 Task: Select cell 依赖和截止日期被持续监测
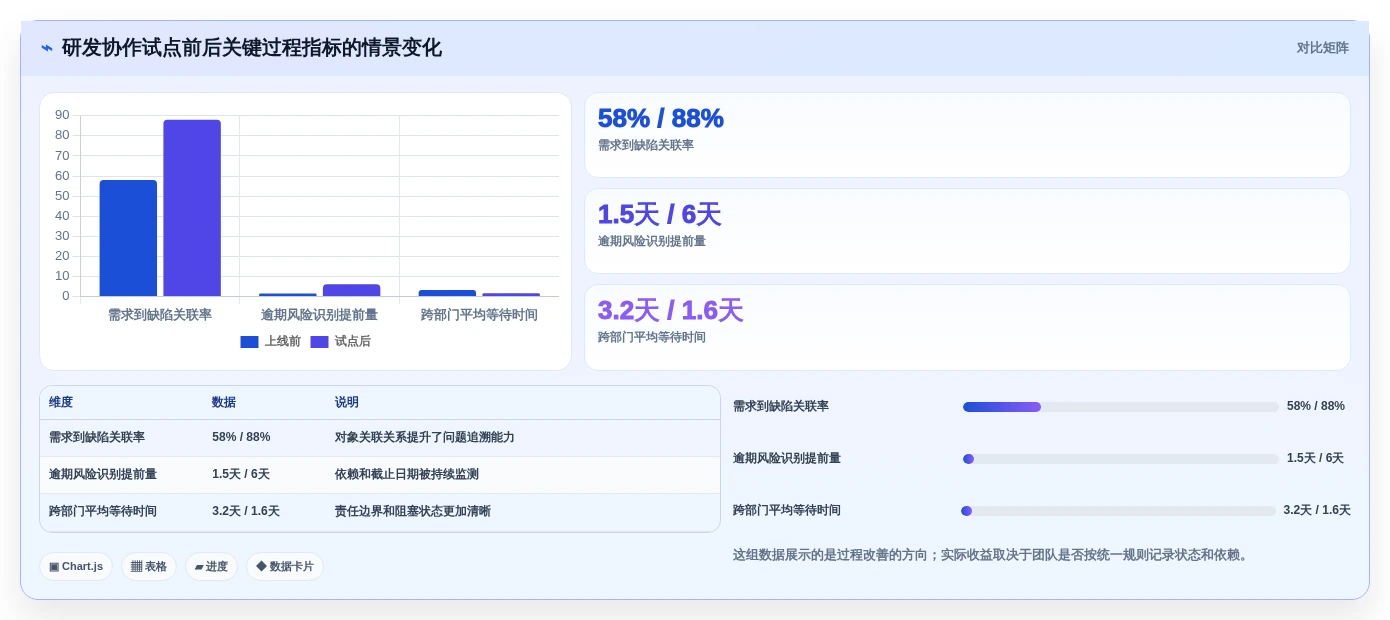(407, 474)
